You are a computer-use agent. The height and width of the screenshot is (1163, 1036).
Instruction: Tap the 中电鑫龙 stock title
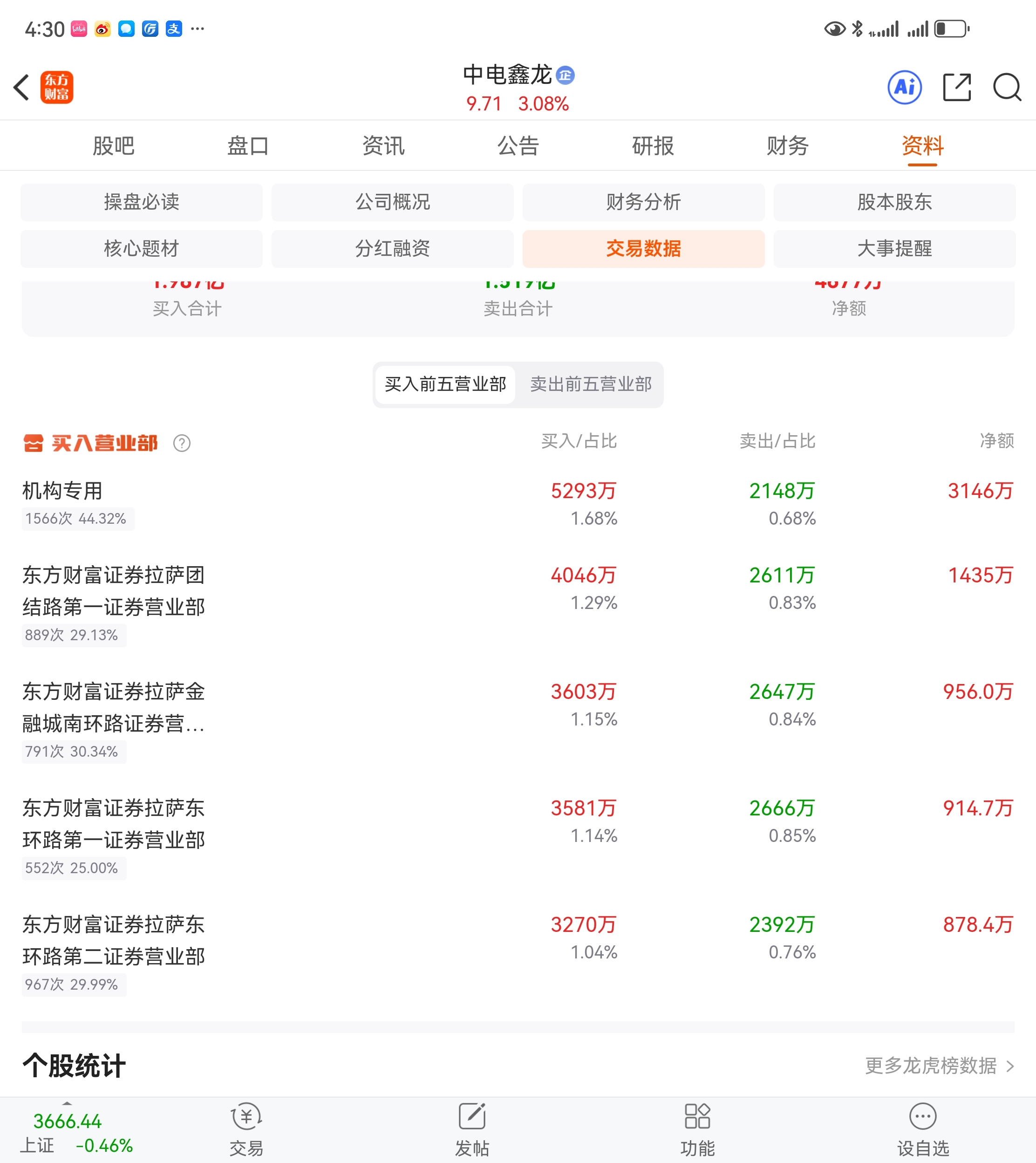(507, 75)
